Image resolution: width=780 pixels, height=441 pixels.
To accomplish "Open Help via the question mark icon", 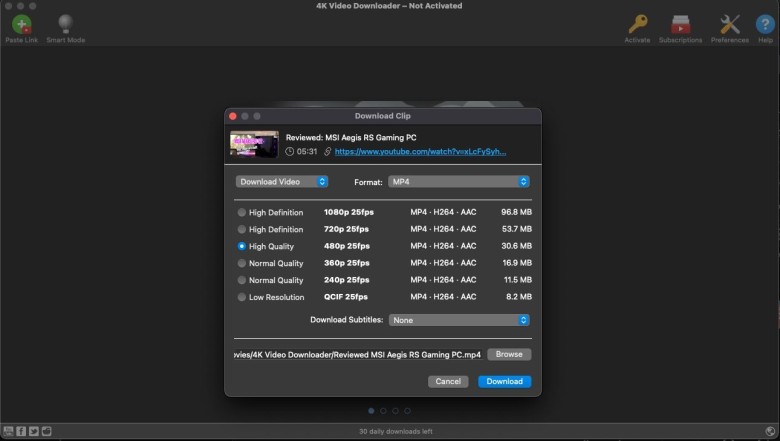I will pos(765,24).
